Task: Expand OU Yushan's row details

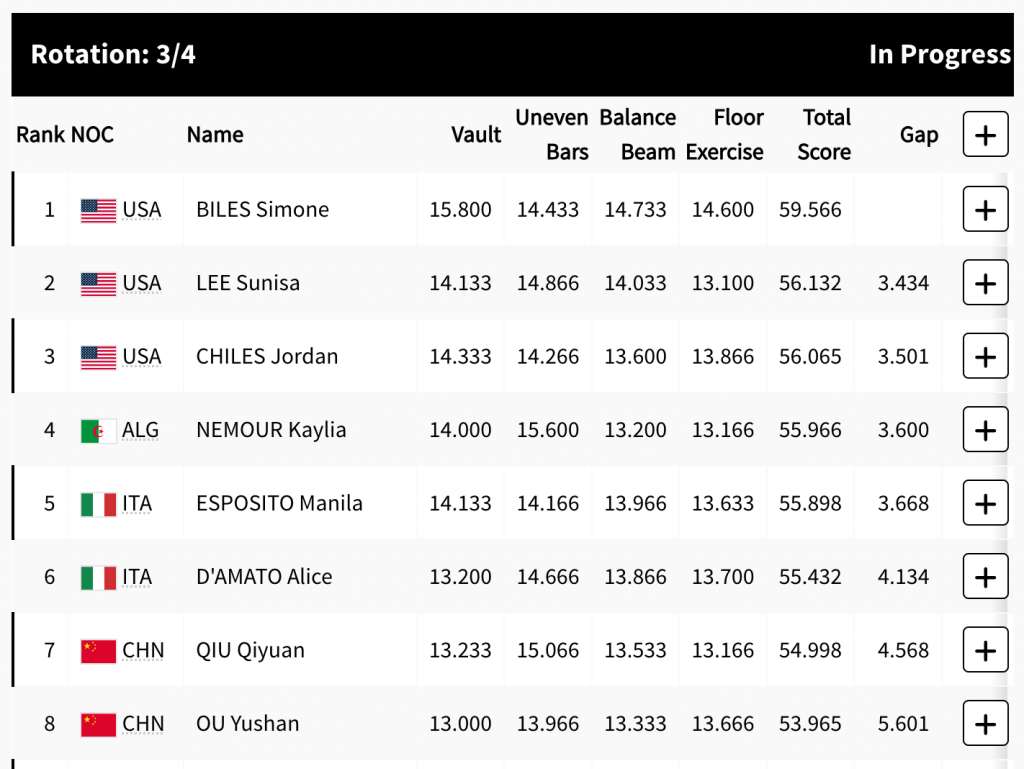Action: tap(985, 724)
